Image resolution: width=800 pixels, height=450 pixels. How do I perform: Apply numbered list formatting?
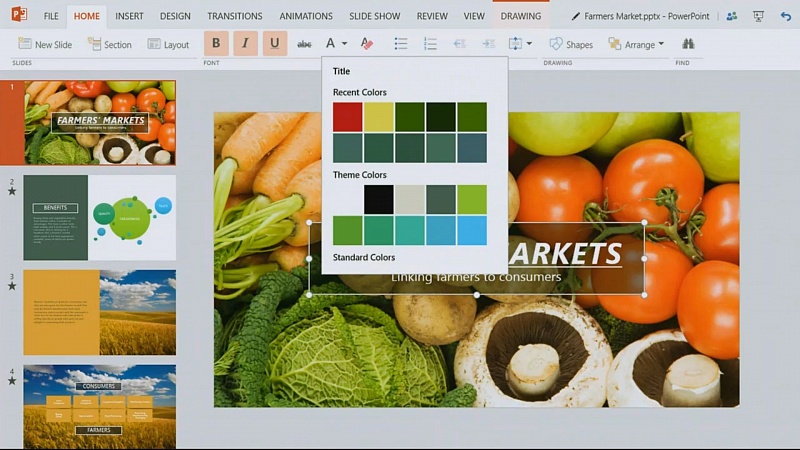pos(430,44)
